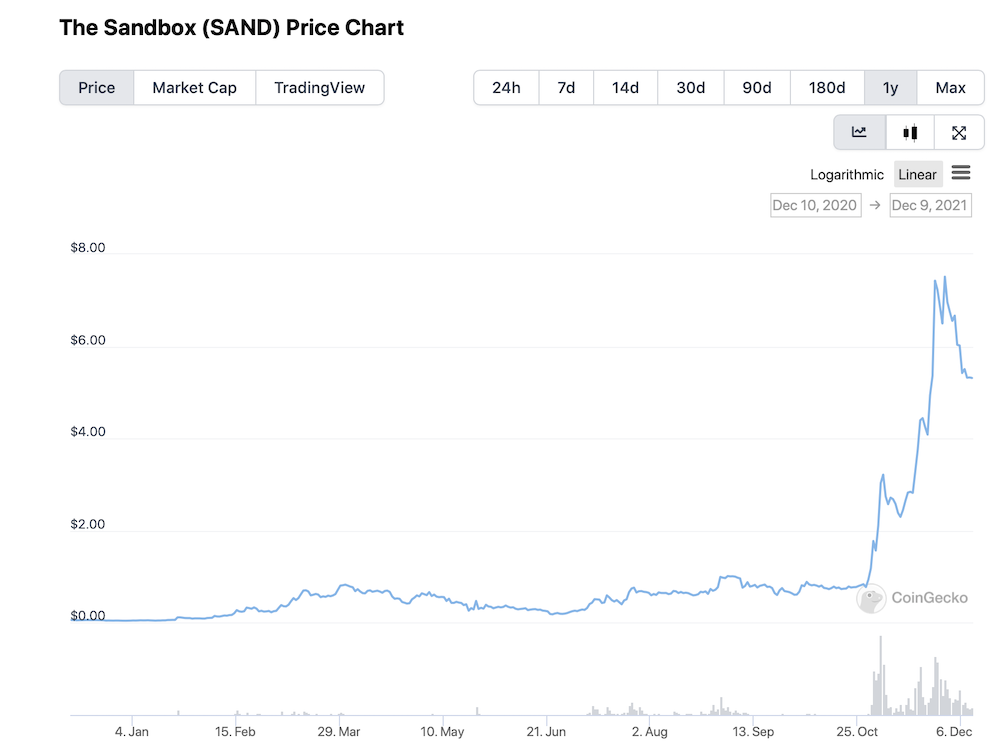Select the line chart view icon
This screenshot has width=1000, height=754.
[x=859, y=132]
